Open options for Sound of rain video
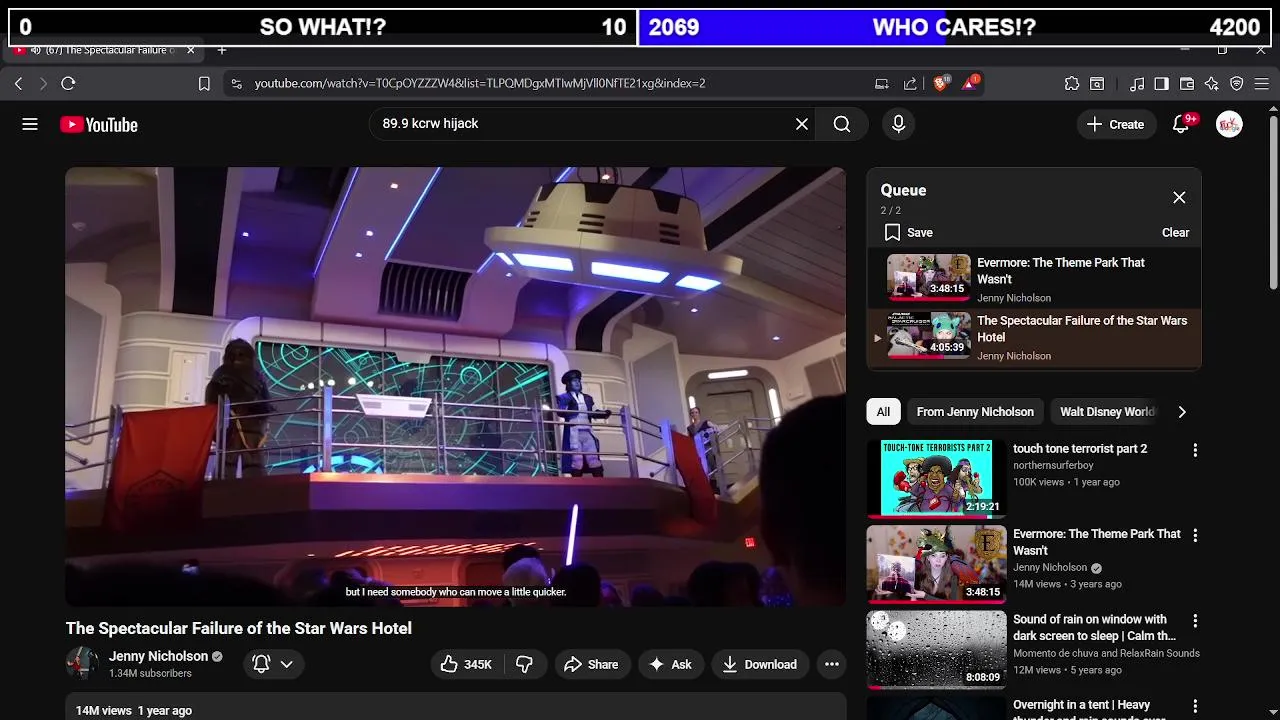Image resolution: width=1280 pixels, height=720 pixels. [1194, 621]
